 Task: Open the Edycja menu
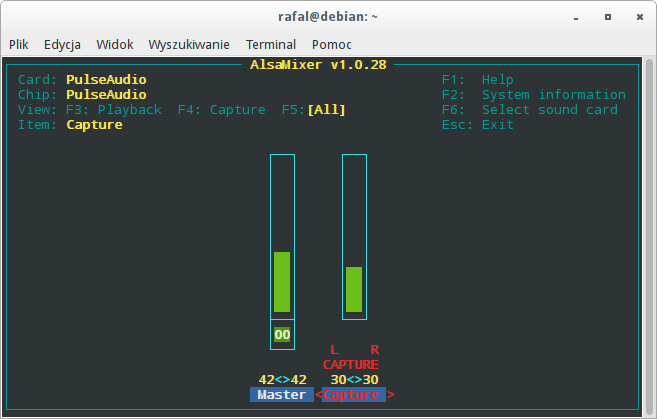click(x=62, y=44)
